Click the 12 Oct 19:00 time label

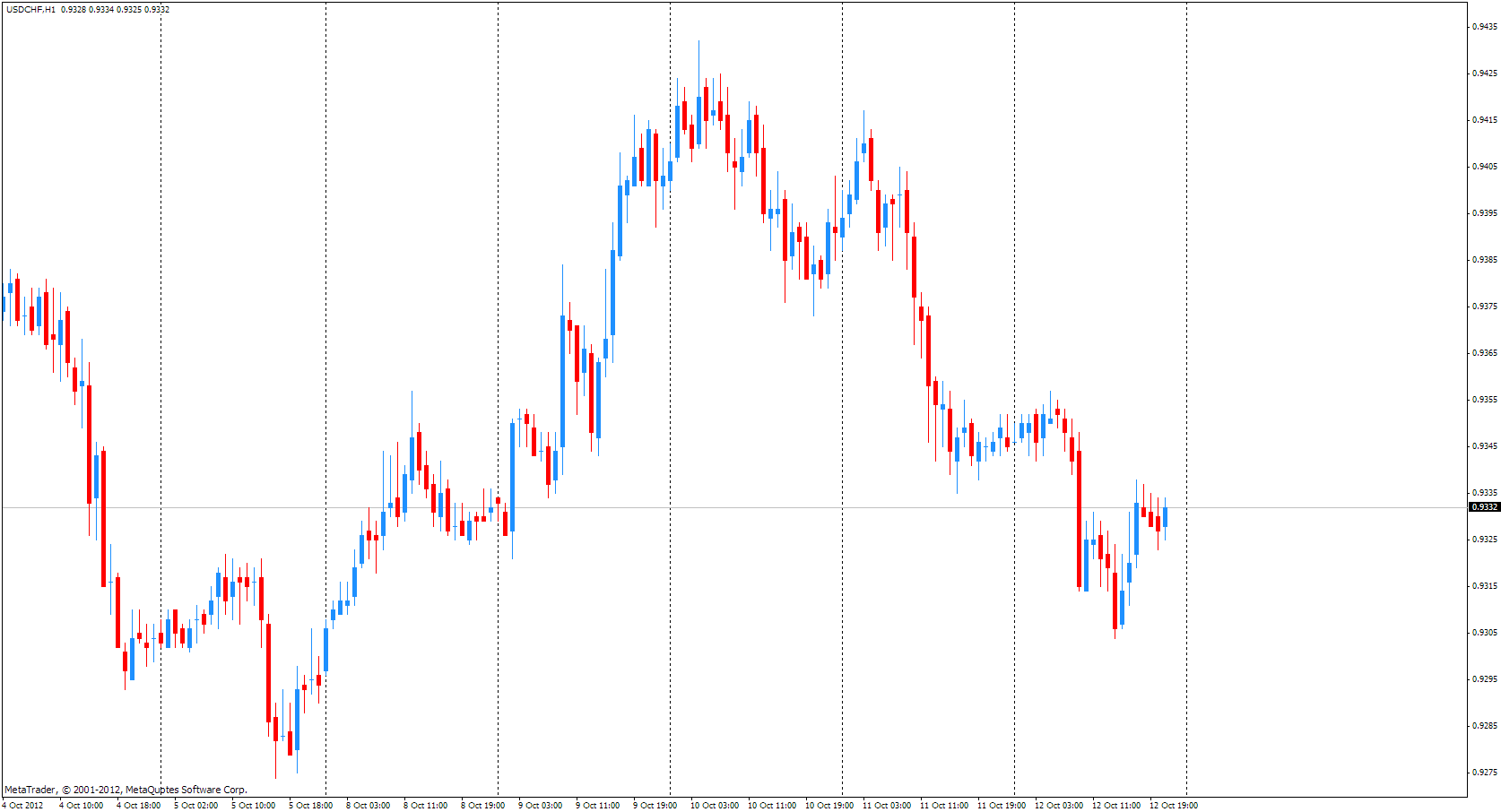coord(1174,806)
